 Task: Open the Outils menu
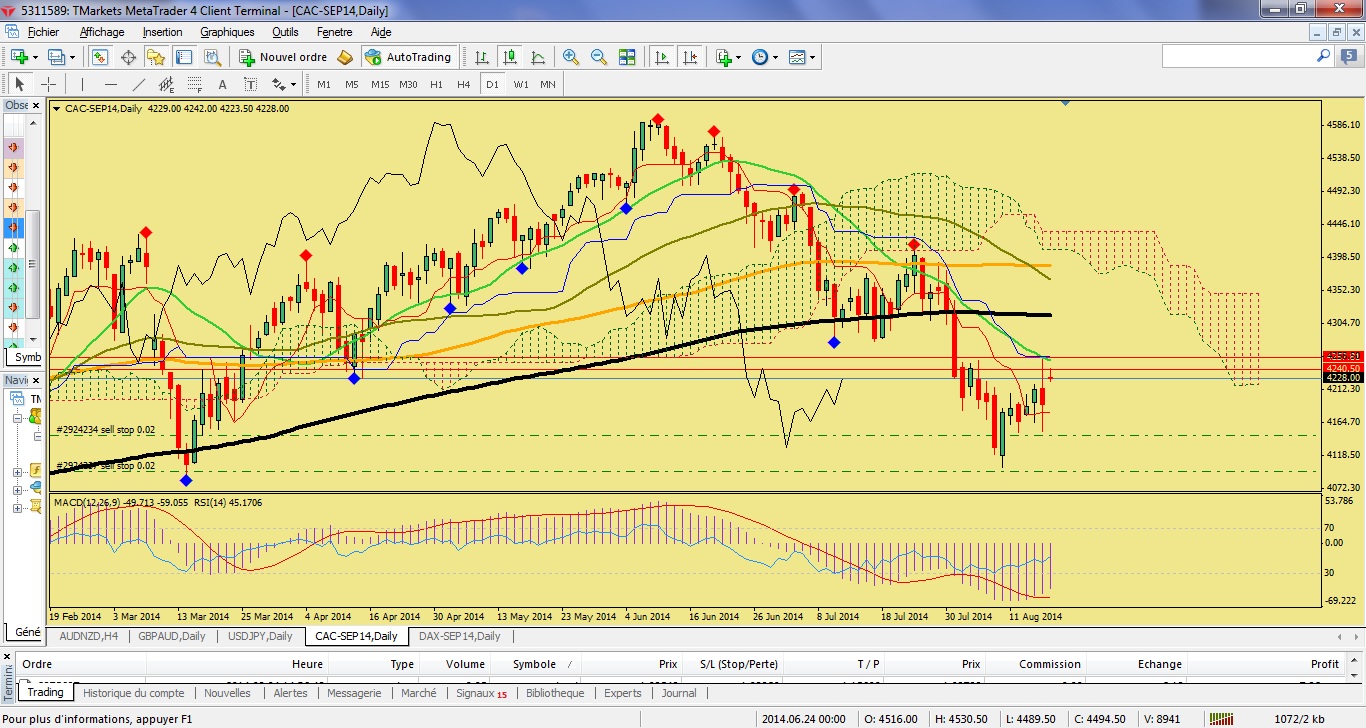point(285,32)
